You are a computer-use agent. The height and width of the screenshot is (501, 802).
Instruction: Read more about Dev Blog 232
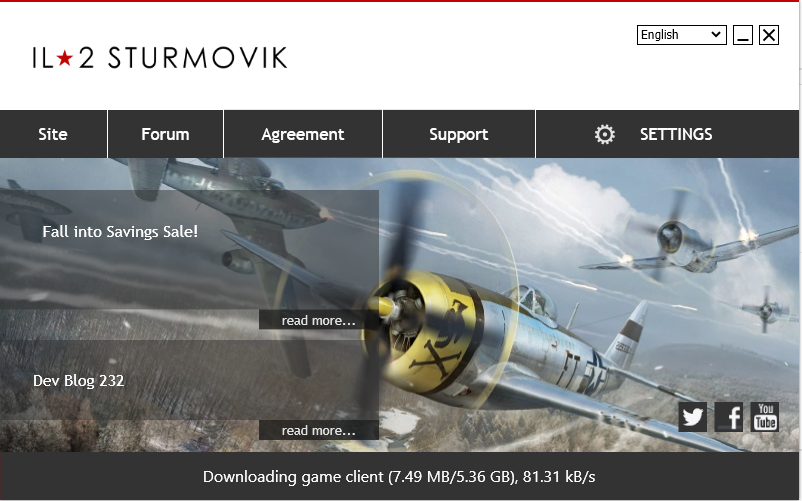(x=319, y=430)
